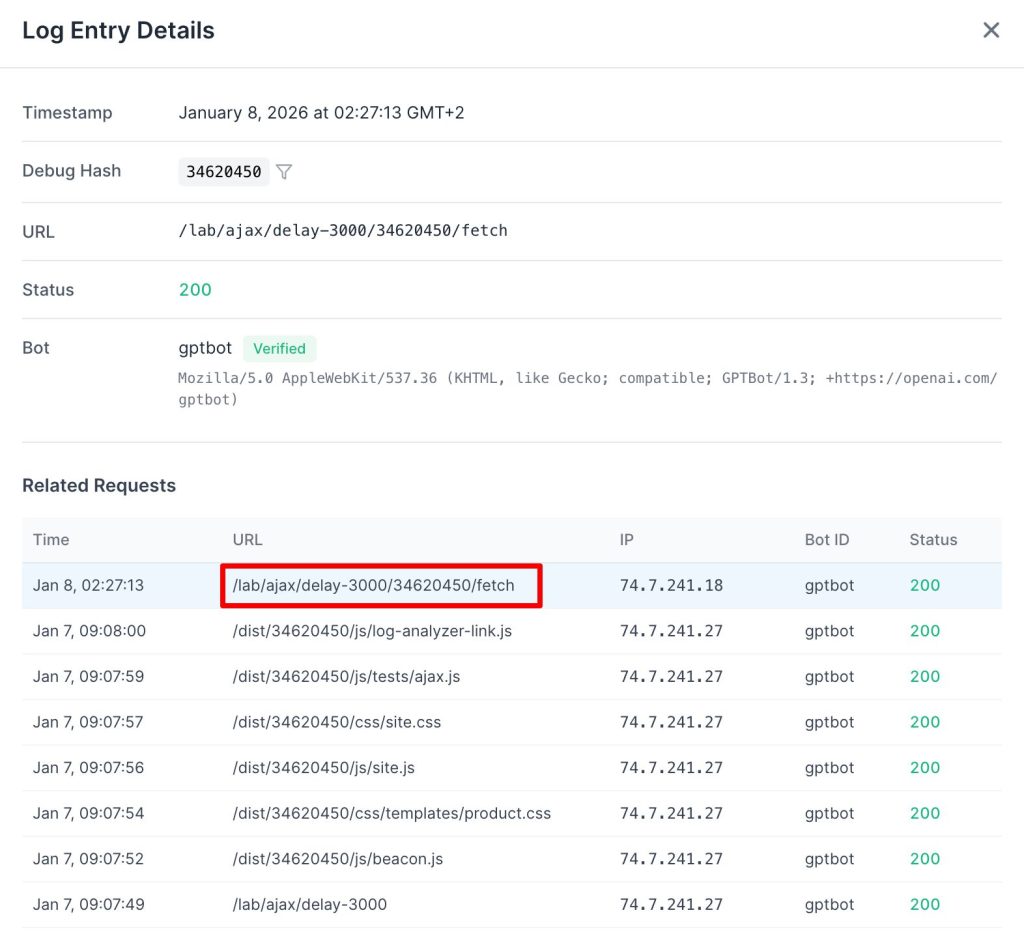Click the IP column header

(x=626, y=540)
